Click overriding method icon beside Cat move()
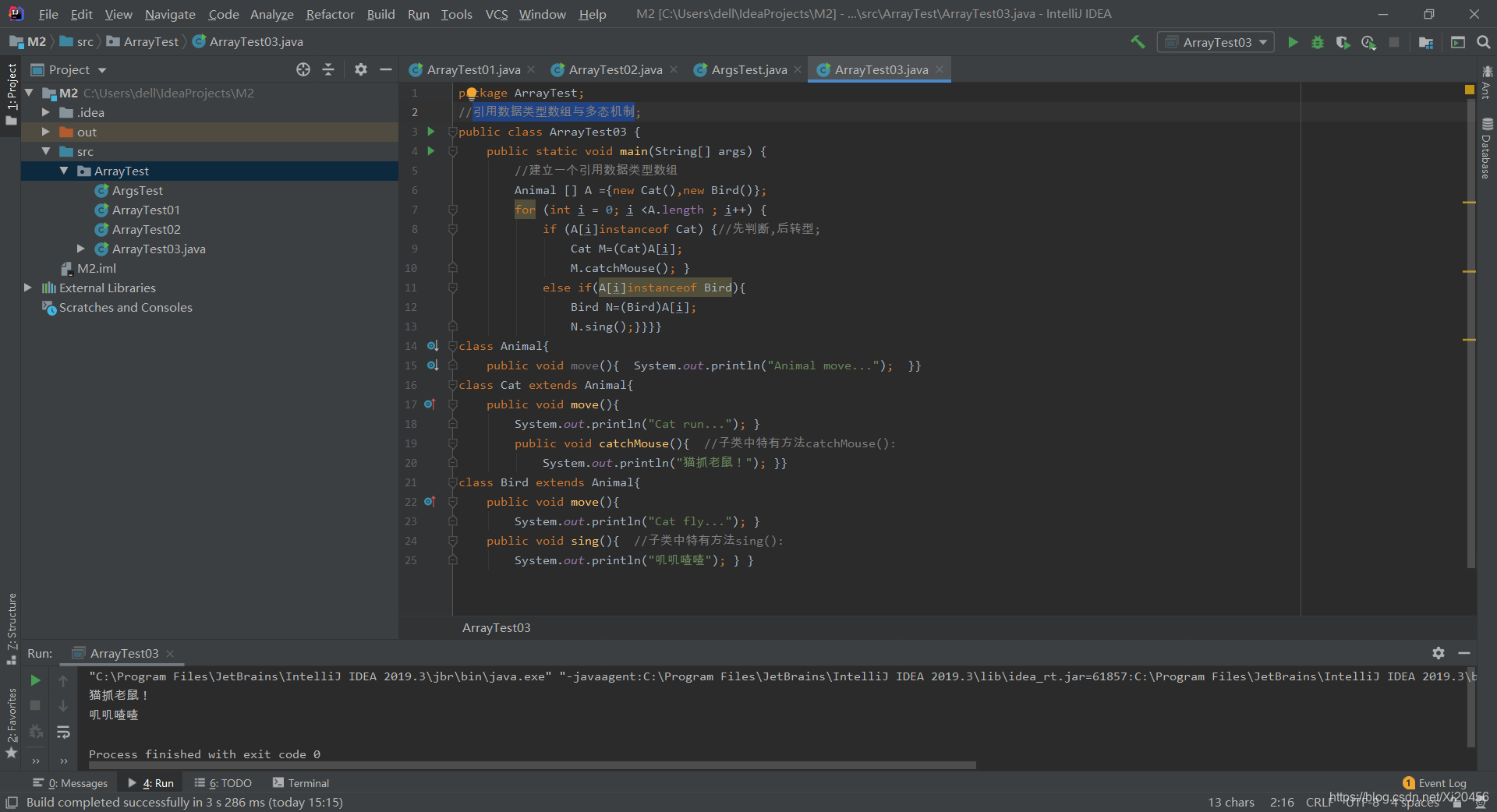1497x812 pixels. [430, 404]
